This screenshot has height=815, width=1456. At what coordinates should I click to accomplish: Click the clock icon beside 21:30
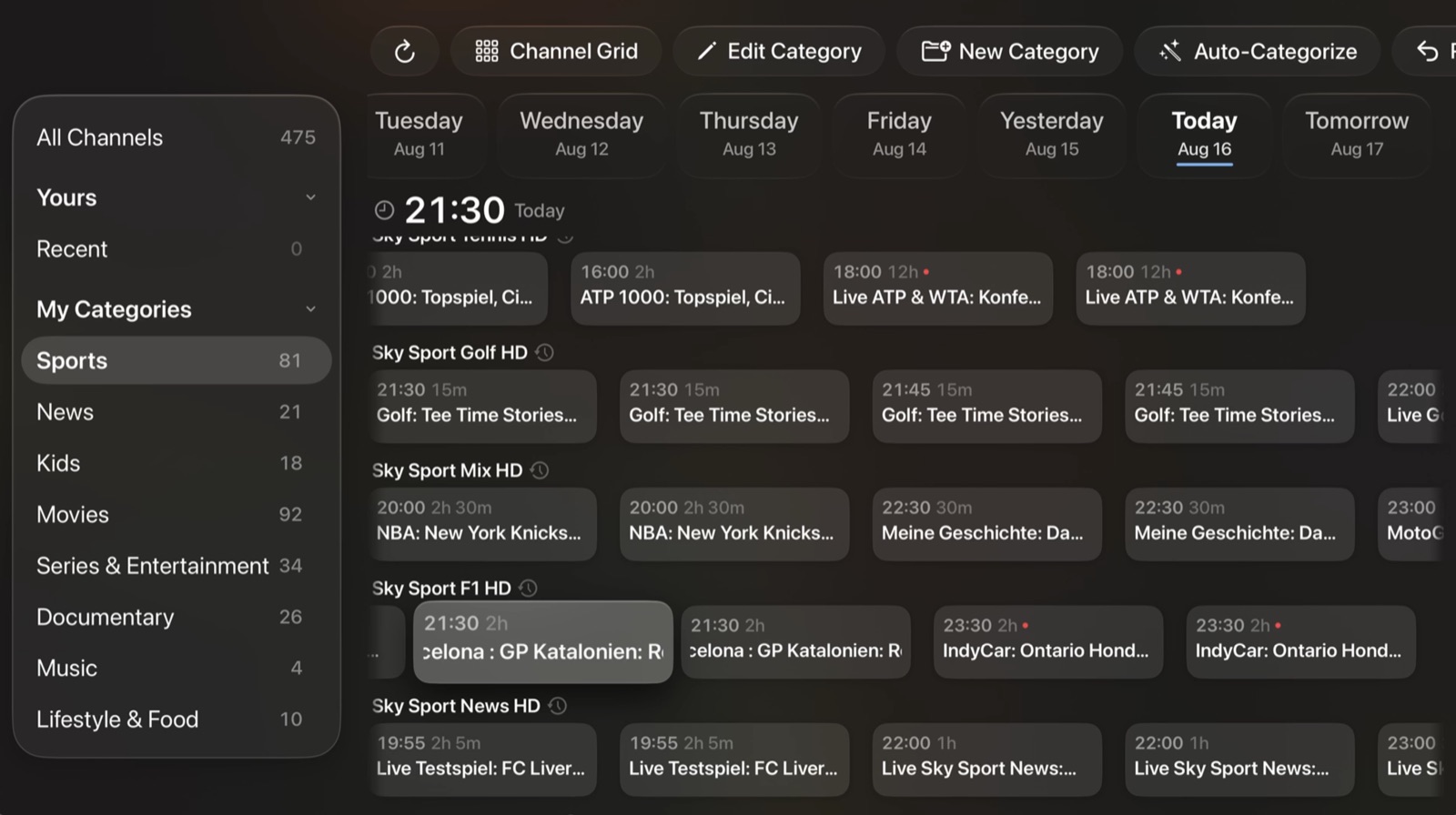384,210
